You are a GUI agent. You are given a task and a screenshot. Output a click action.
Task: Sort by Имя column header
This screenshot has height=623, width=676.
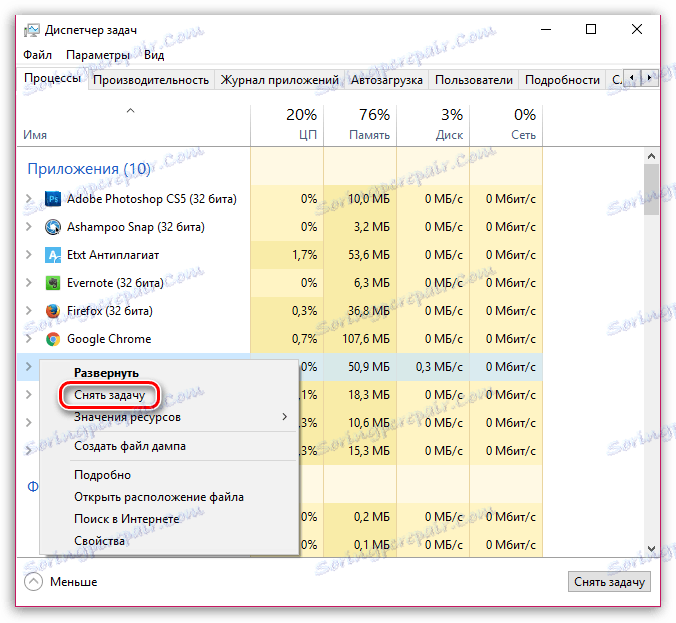(x=134, y=125)
